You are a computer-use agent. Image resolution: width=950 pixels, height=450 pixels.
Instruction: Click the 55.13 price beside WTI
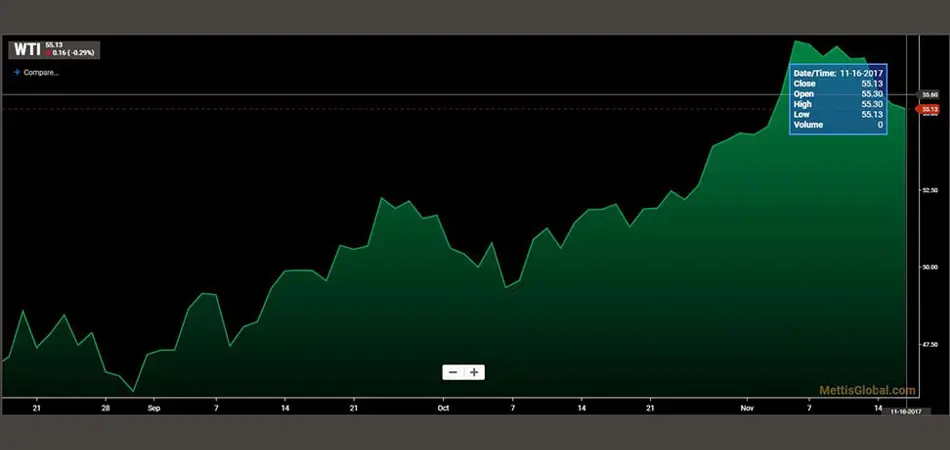54,45
